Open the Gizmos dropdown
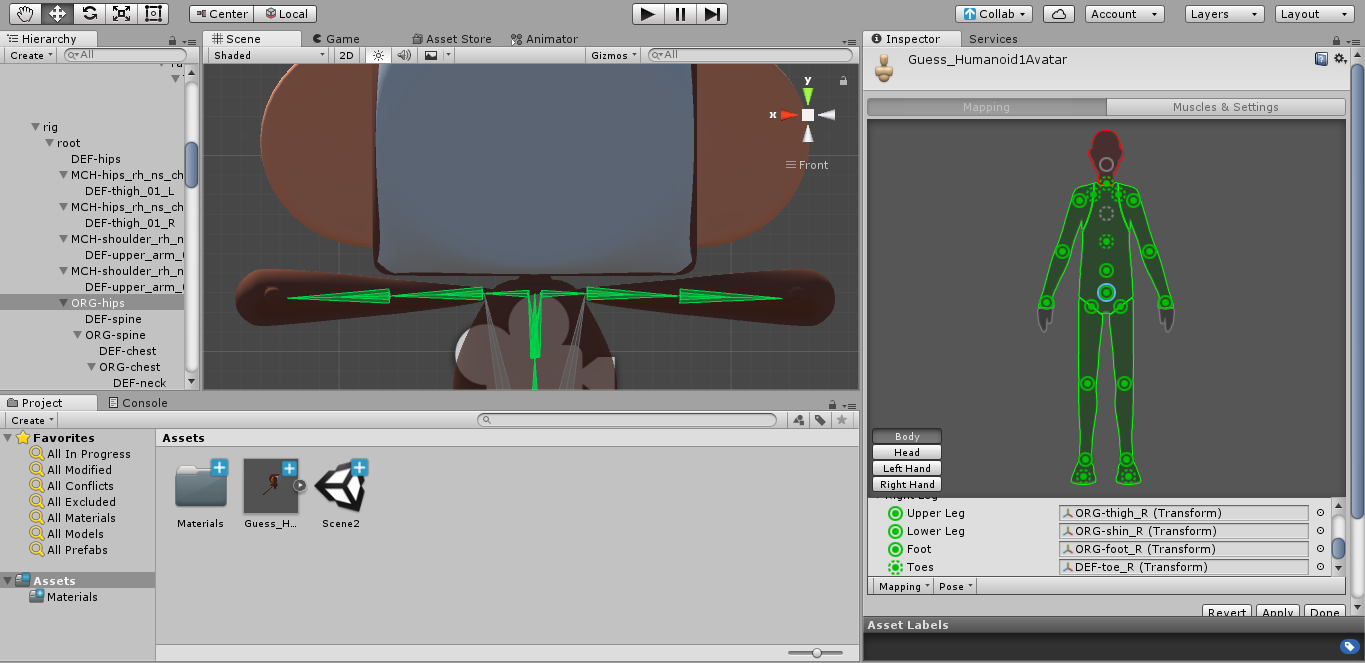 (614, 56)
